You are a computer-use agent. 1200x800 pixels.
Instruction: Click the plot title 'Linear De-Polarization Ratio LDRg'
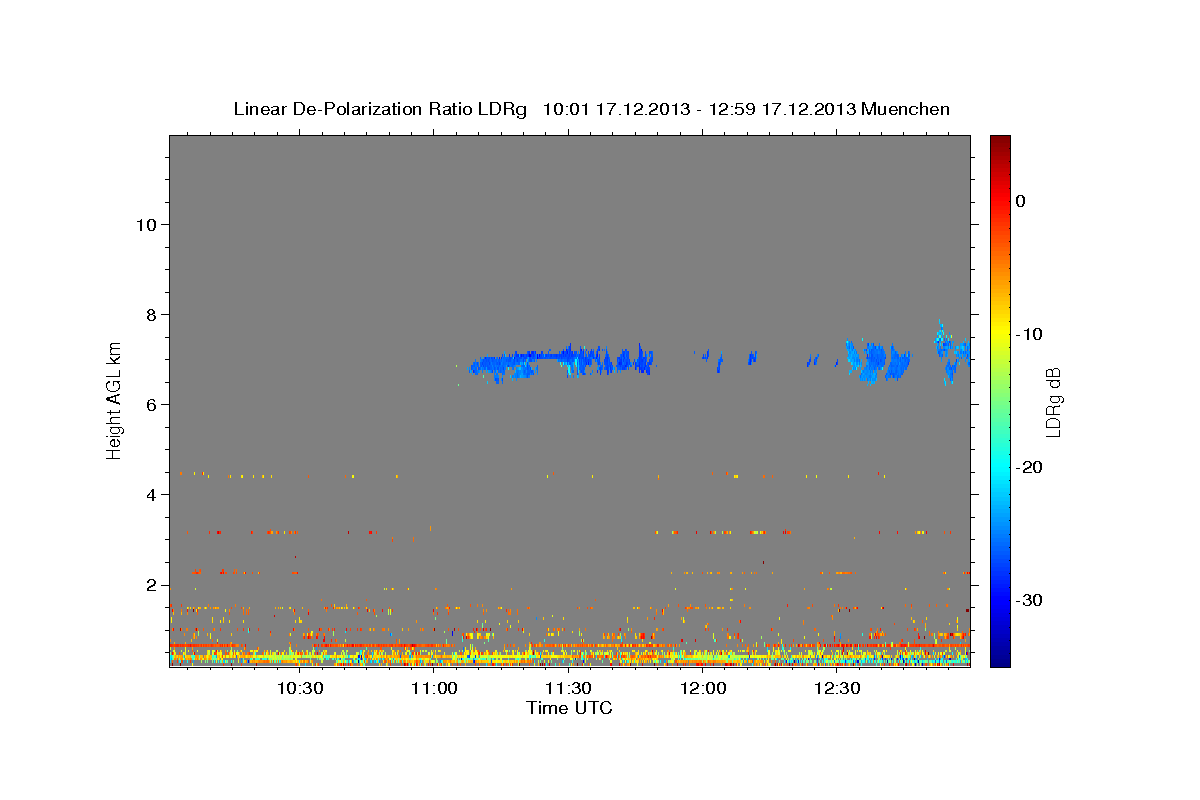point(380,109)
